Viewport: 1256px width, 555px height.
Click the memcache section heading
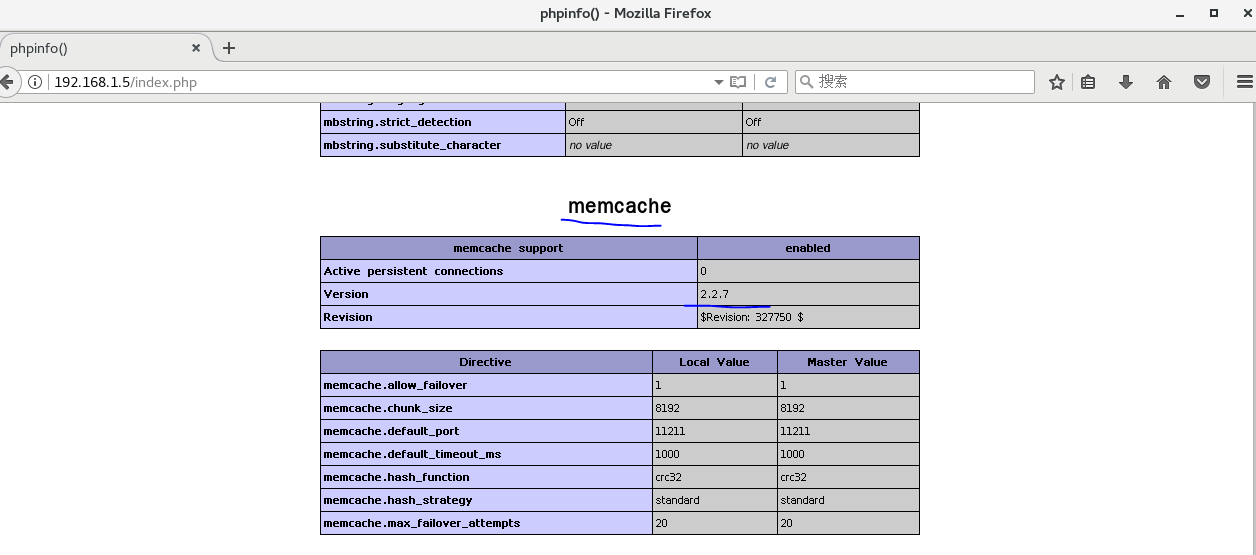[619, 206]
